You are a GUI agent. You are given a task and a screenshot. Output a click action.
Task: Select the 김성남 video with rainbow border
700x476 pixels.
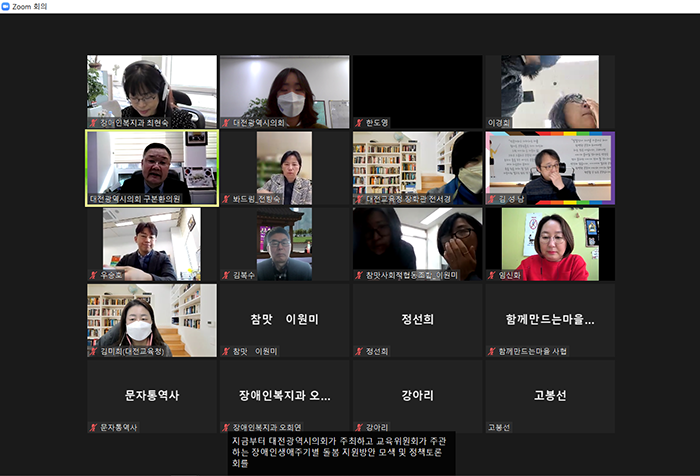click(549, 168)
